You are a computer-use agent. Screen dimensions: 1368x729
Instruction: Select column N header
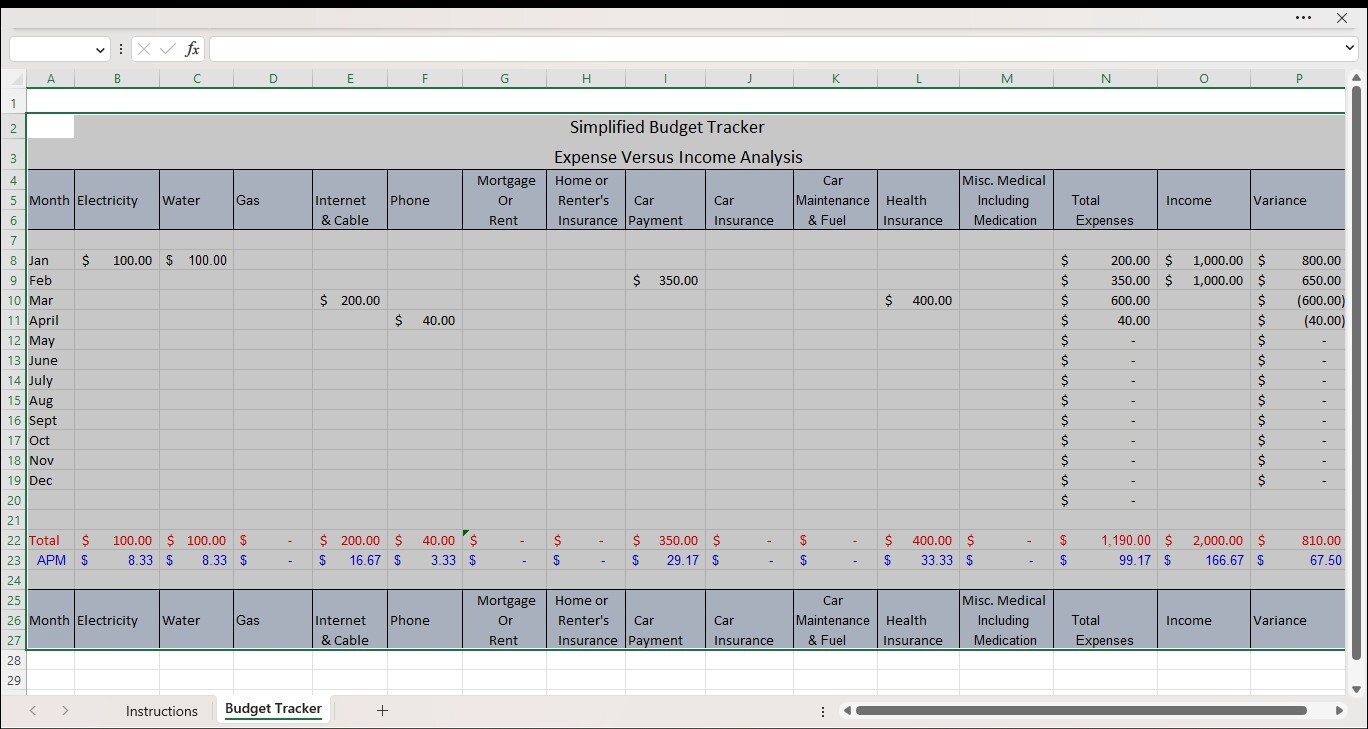1105,79
